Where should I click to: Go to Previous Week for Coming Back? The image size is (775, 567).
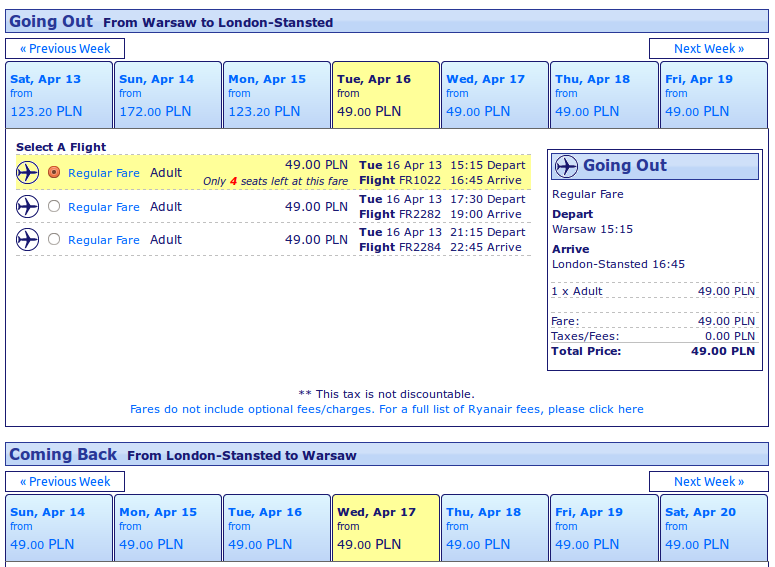coord(65,481)
